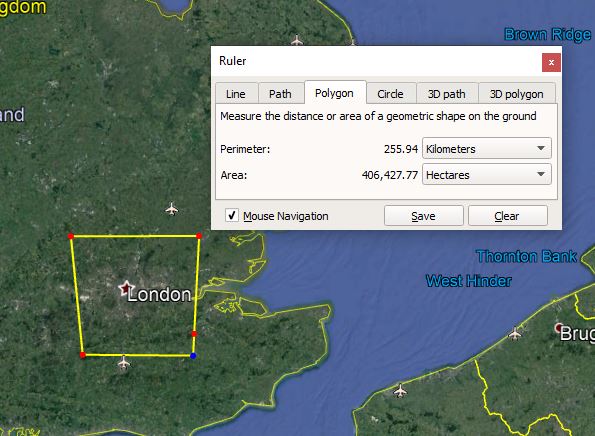This screenshot has height=436, width=595.
Task: Switch to the 3D path tab
Action: pyautogui.click(x=447, y=93)
